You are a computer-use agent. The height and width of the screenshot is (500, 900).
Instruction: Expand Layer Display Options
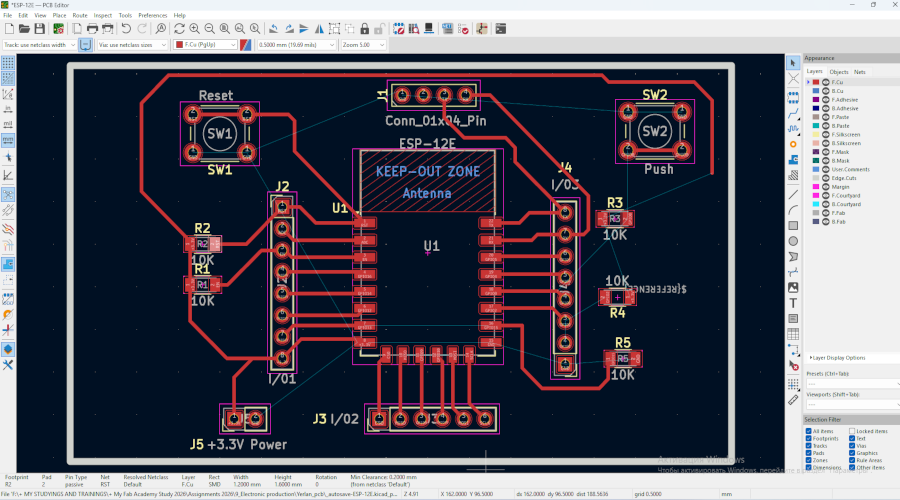pos(837,358)
